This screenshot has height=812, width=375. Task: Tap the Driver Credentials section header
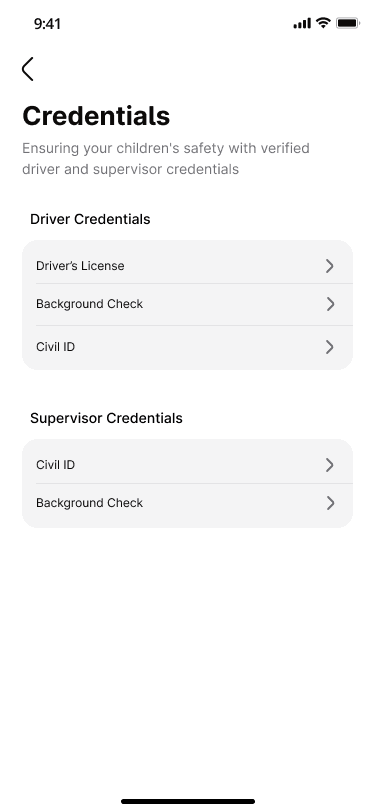coord(90,219)
